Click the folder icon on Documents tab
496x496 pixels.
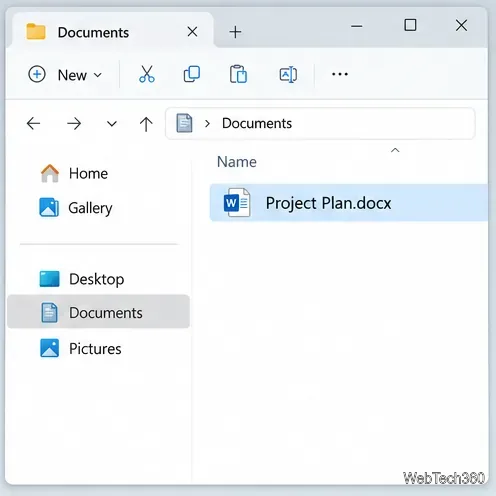click(36, 32)
